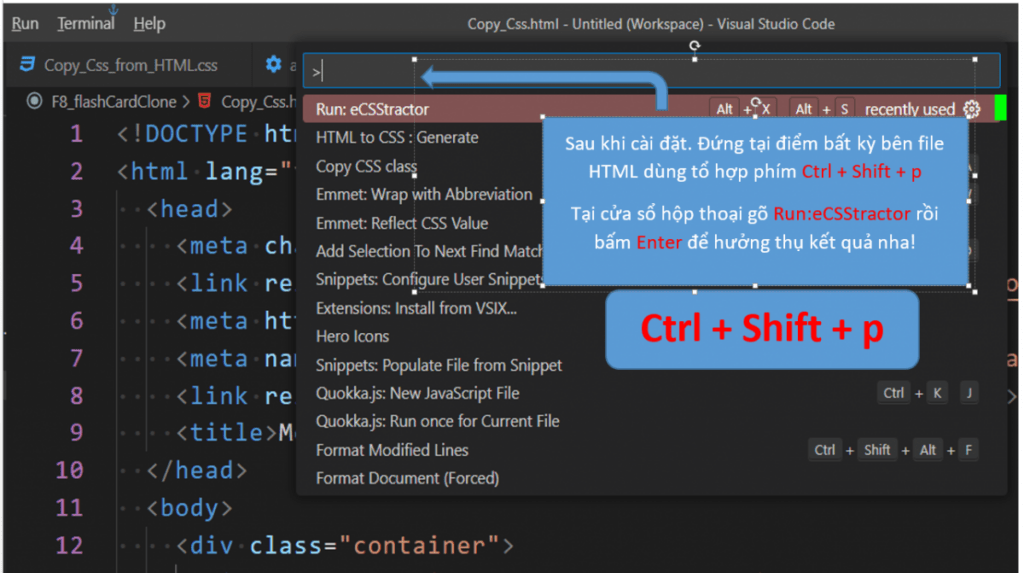
Task: Choose Quokka.js: Run once for Current File
Action: pyautogui.click(x=438, y=421)
